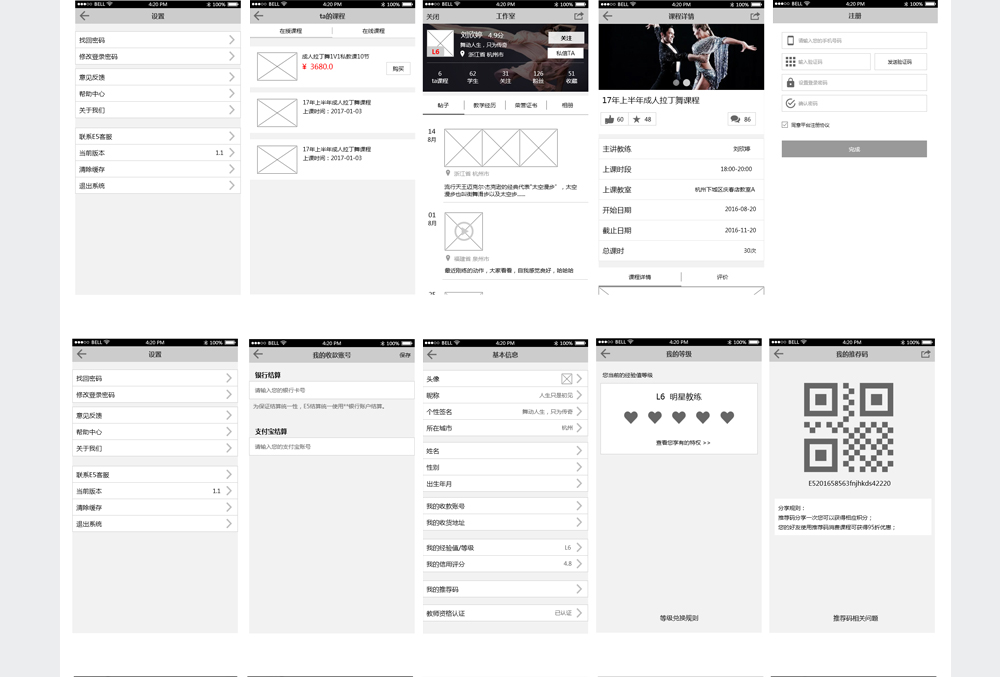1000x677 pixels.
Task: Click the verification code input field
Action: tap(826, 62)
